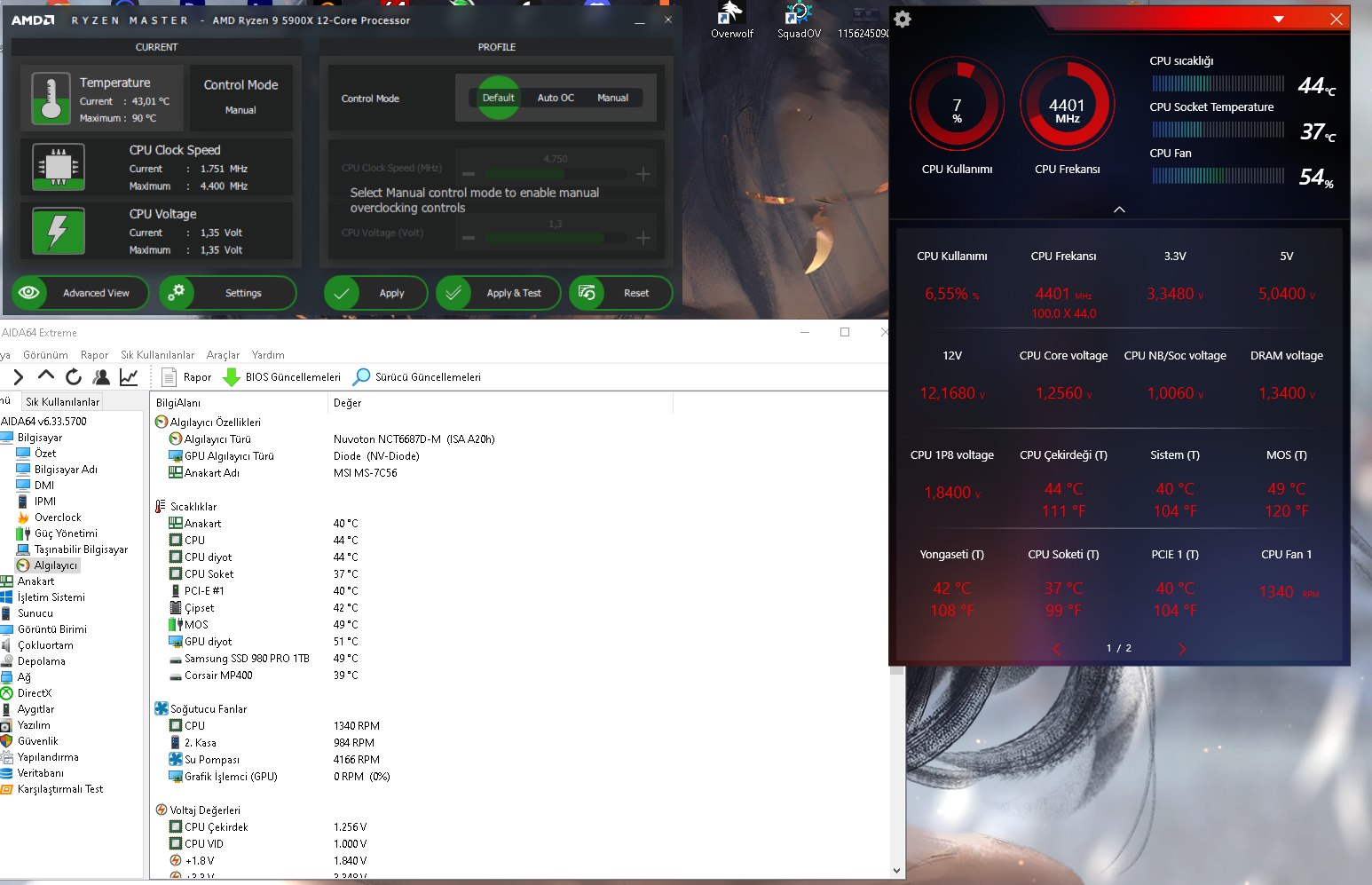
Task: Select Aygıtlar in the AIDA64 tree
Action: click(35, 709)
